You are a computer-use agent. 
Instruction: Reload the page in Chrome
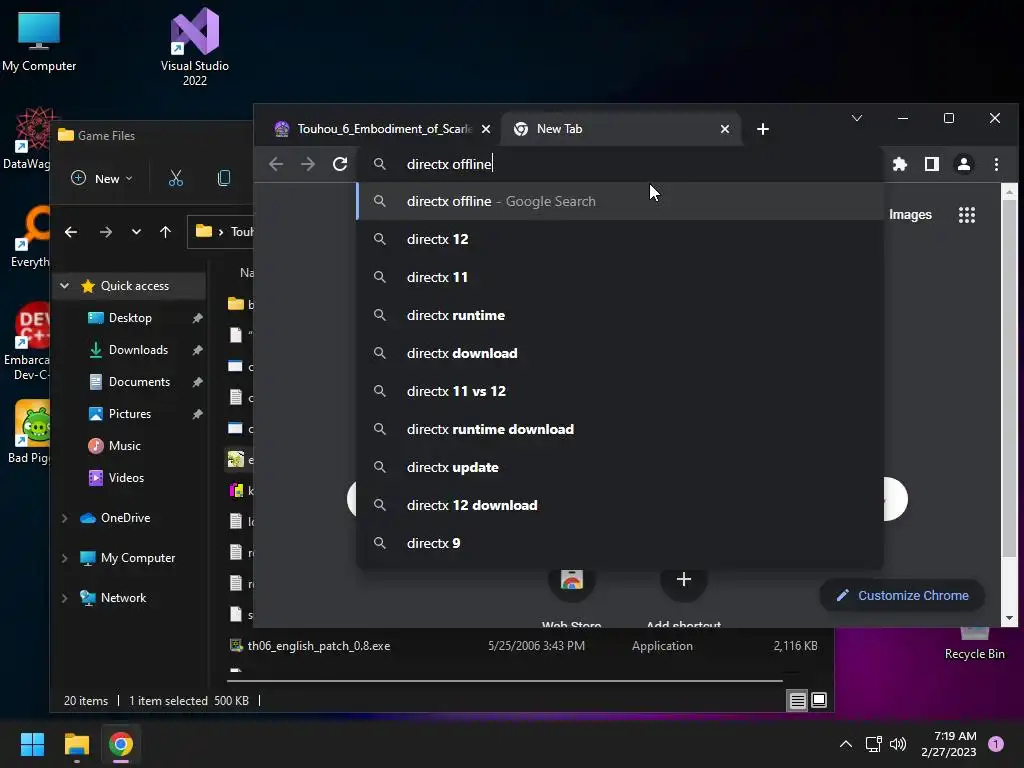pos(340,164)
